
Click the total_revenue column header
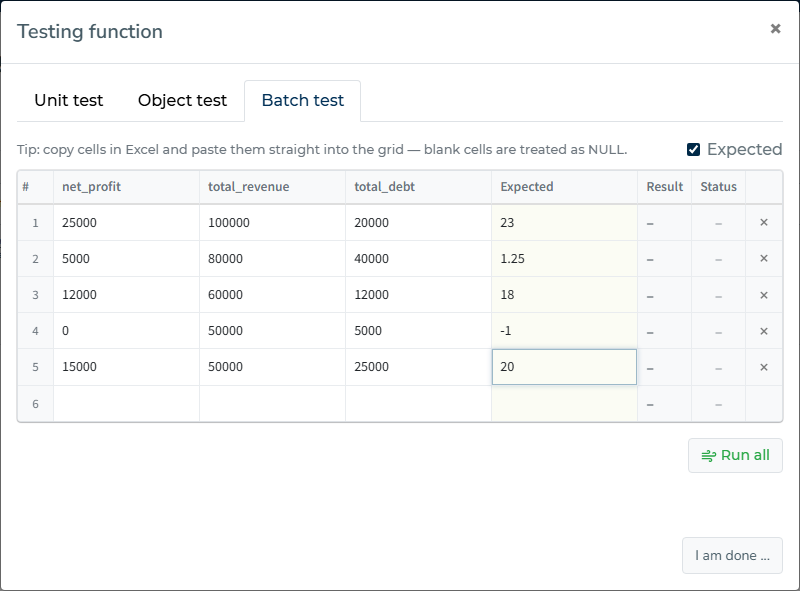(x=272, y=187)
